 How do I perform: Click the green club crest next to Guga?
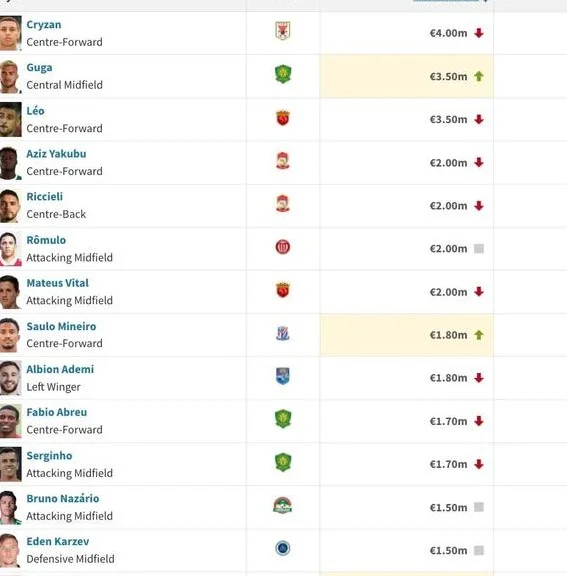(x=283, y=74)
